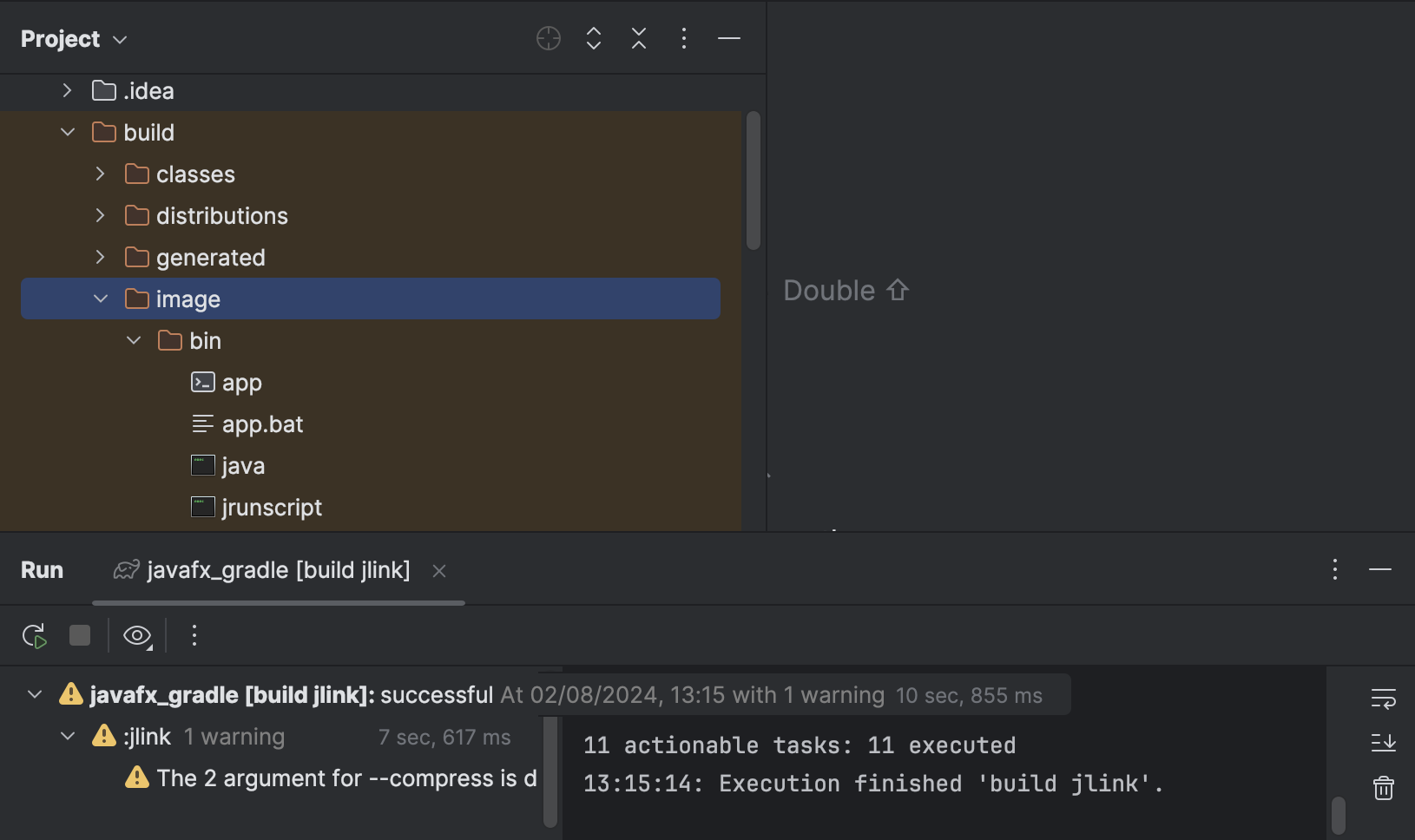Screen dimensions: 1415x840
Task: Click the Collapse All icon in Project panel
Action: point(638,38)
